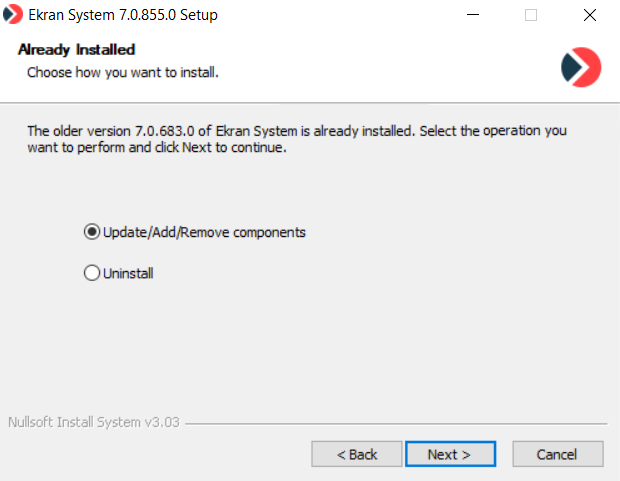The height and width of the screenshot is (481, 620).
Task: Click the "Ekran System 7.0.855.0 Setup" title text
Action: coord(123,15)
